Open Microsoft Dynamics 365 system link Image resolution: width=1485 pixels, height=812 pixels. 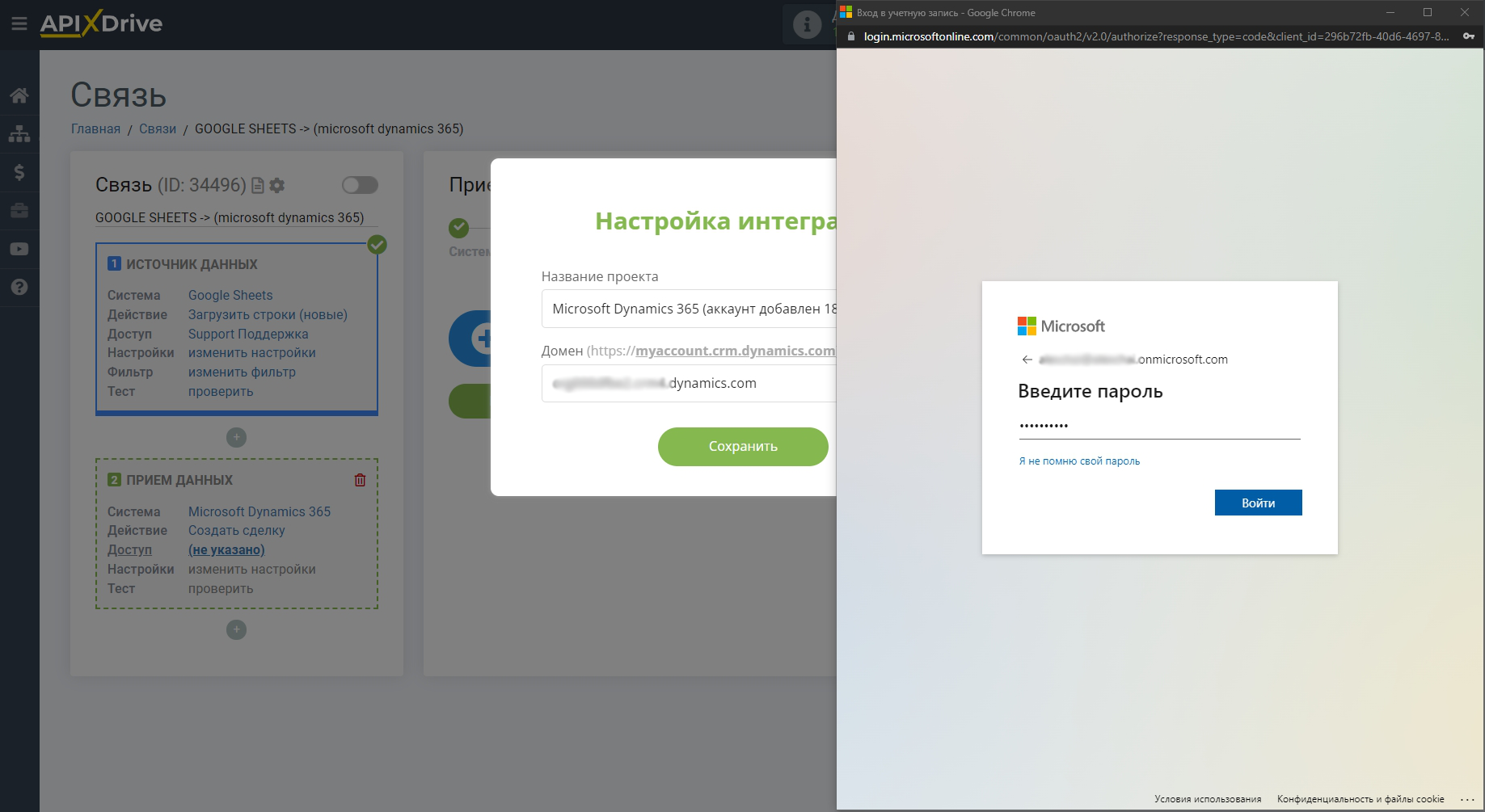pos(259,511)
